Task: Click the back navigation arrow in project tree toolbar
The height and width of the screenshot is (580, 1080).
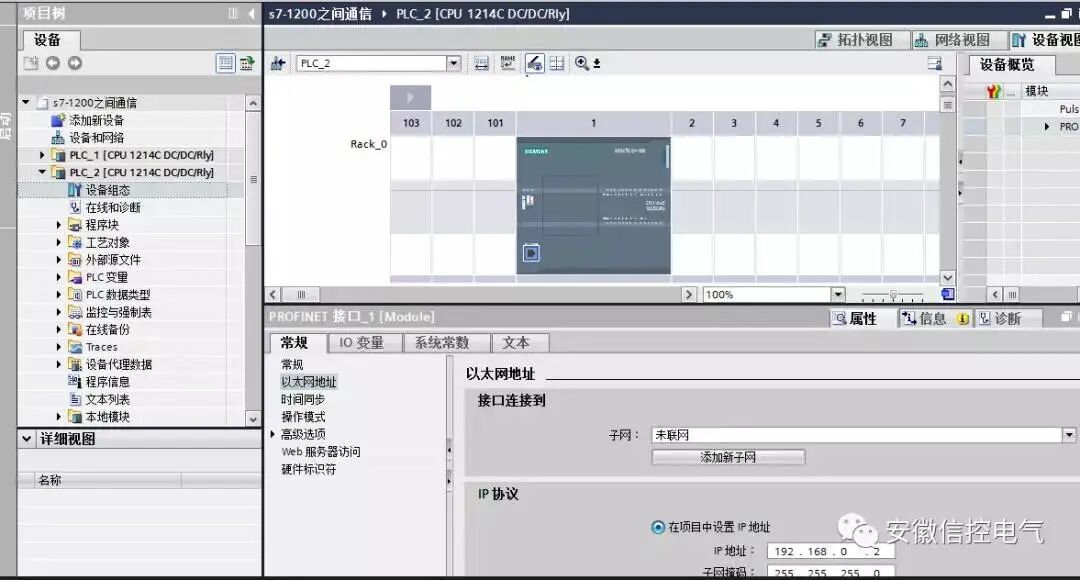Action: tap(52, 63)
